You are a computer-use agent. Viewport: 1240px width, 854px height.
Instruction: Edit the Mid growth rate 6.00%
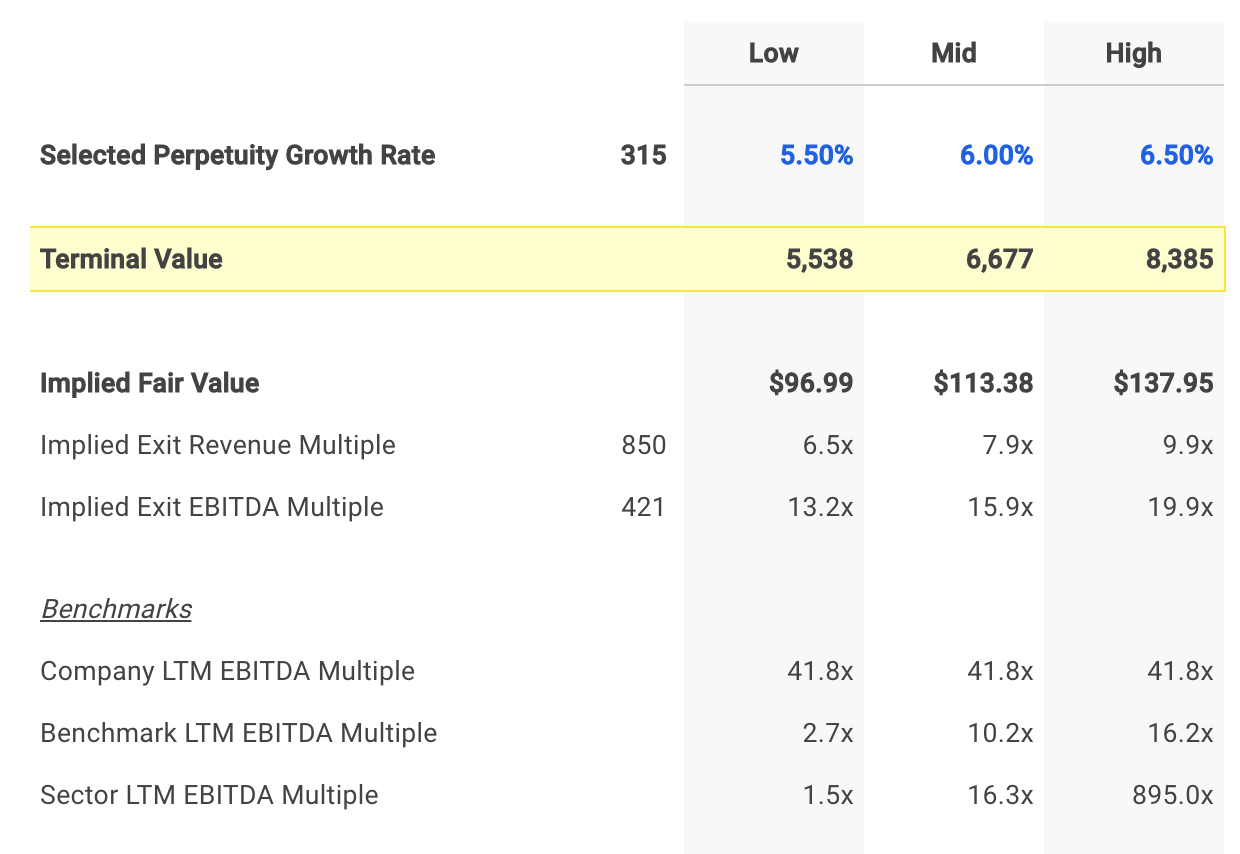coord(996,155)
